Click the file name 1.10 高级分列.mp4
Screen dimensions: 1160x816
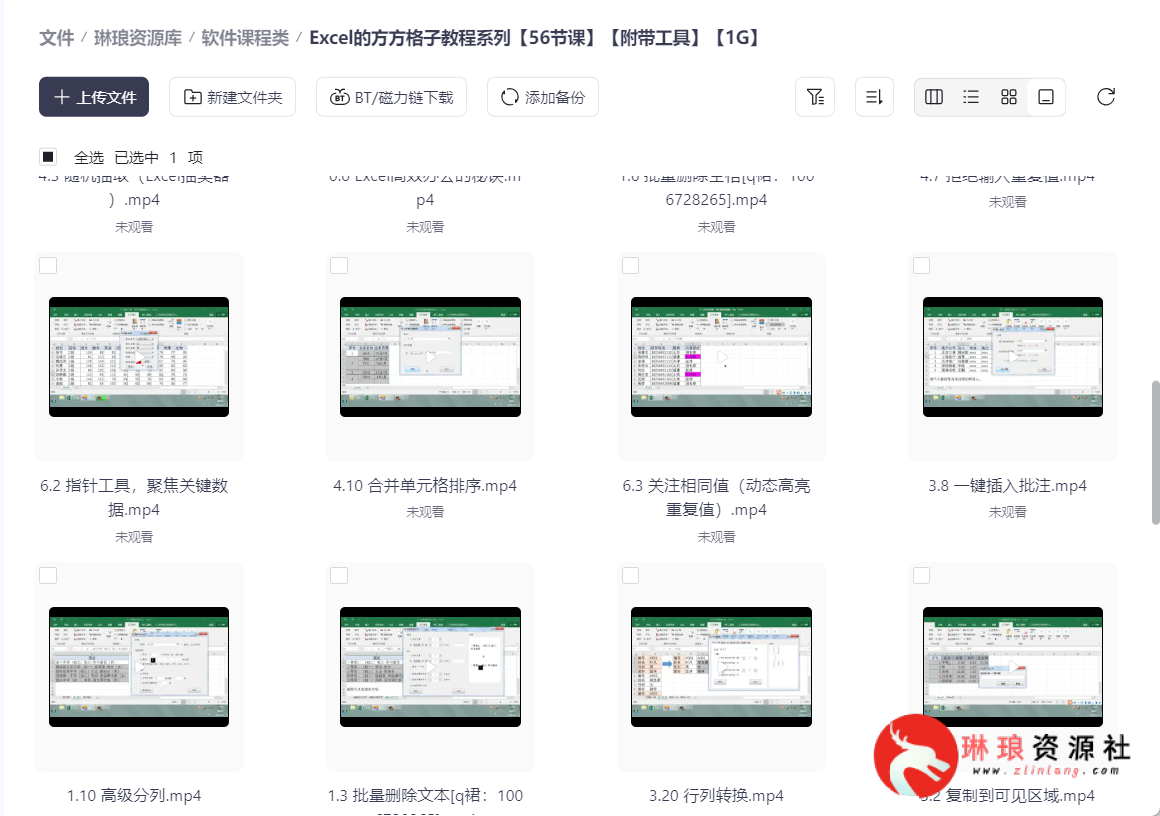pyautogui.click(x=134, y=795)
